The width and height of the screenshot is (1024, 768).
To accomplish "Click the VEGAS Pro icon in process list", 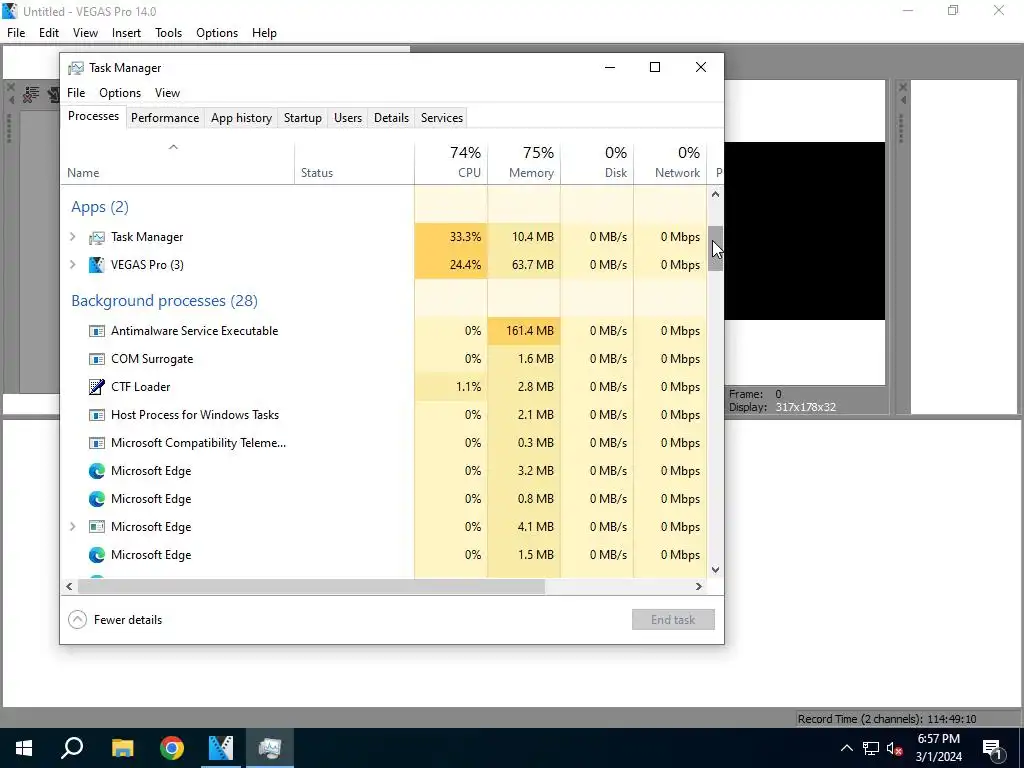I will pos(97,264).
